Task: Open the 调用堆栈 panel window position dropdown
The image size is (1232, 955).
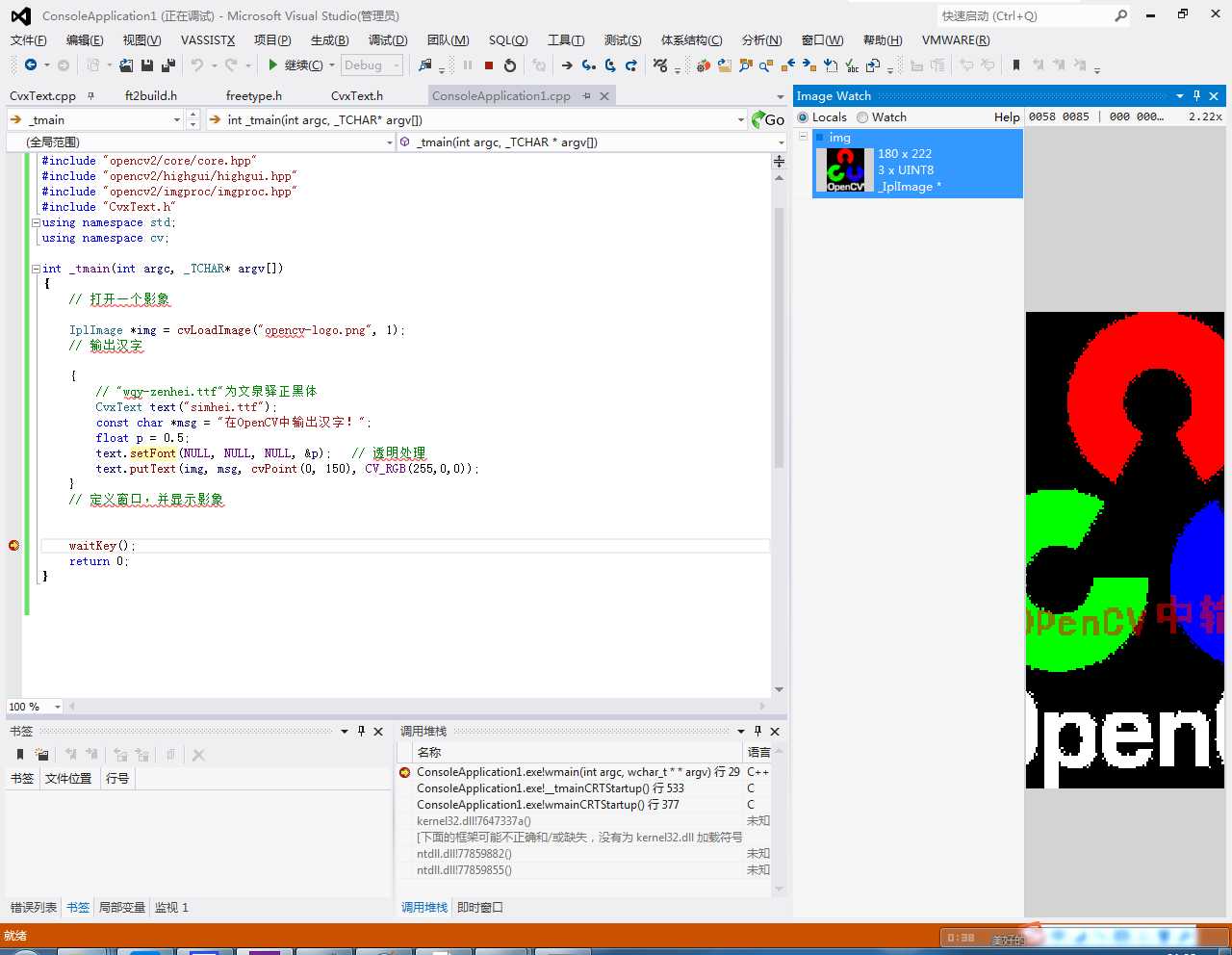Action: [x=741, y=731]
